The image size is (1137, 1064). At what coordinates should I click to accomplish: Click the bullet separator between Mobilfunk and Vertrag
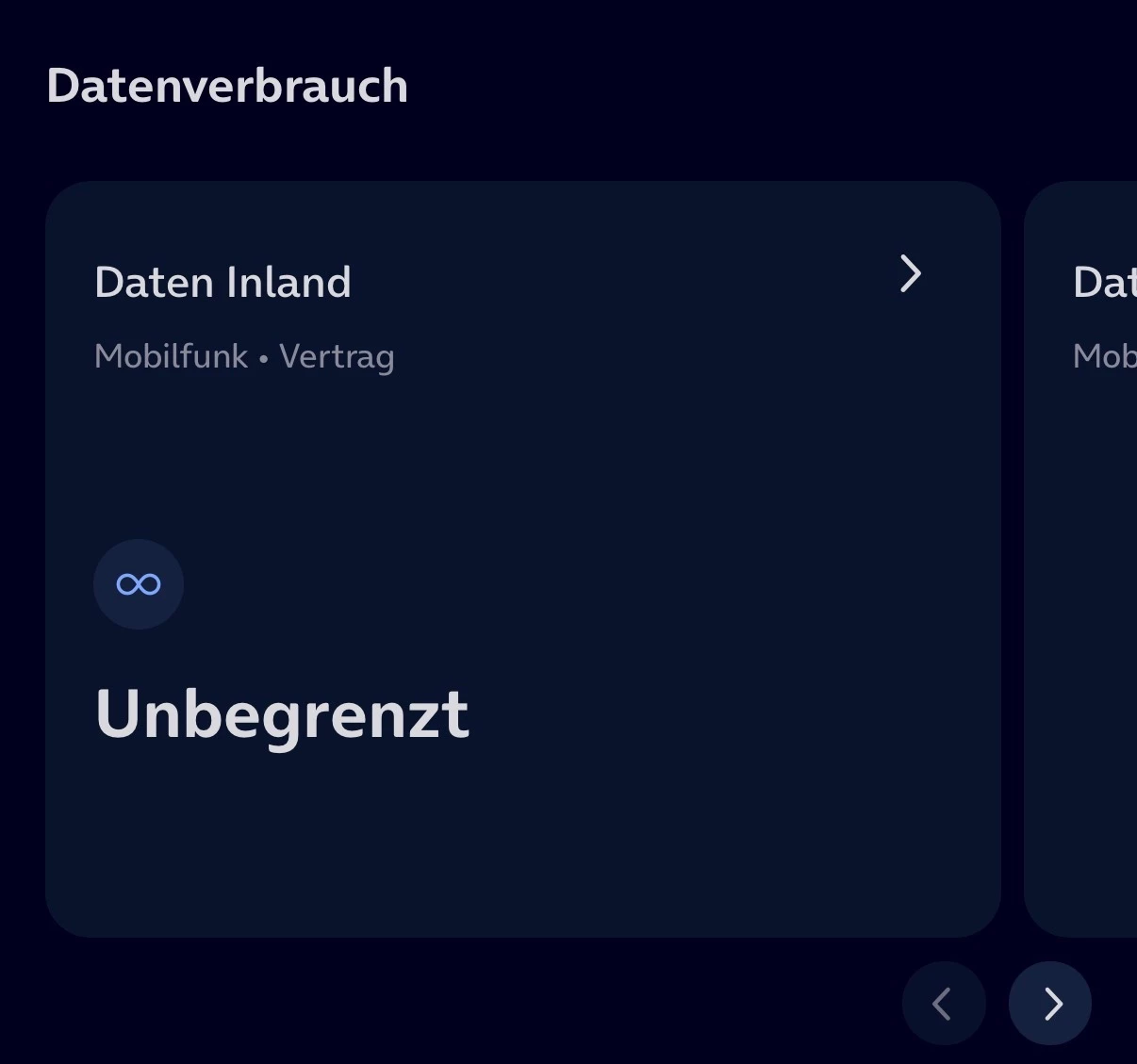263,359
